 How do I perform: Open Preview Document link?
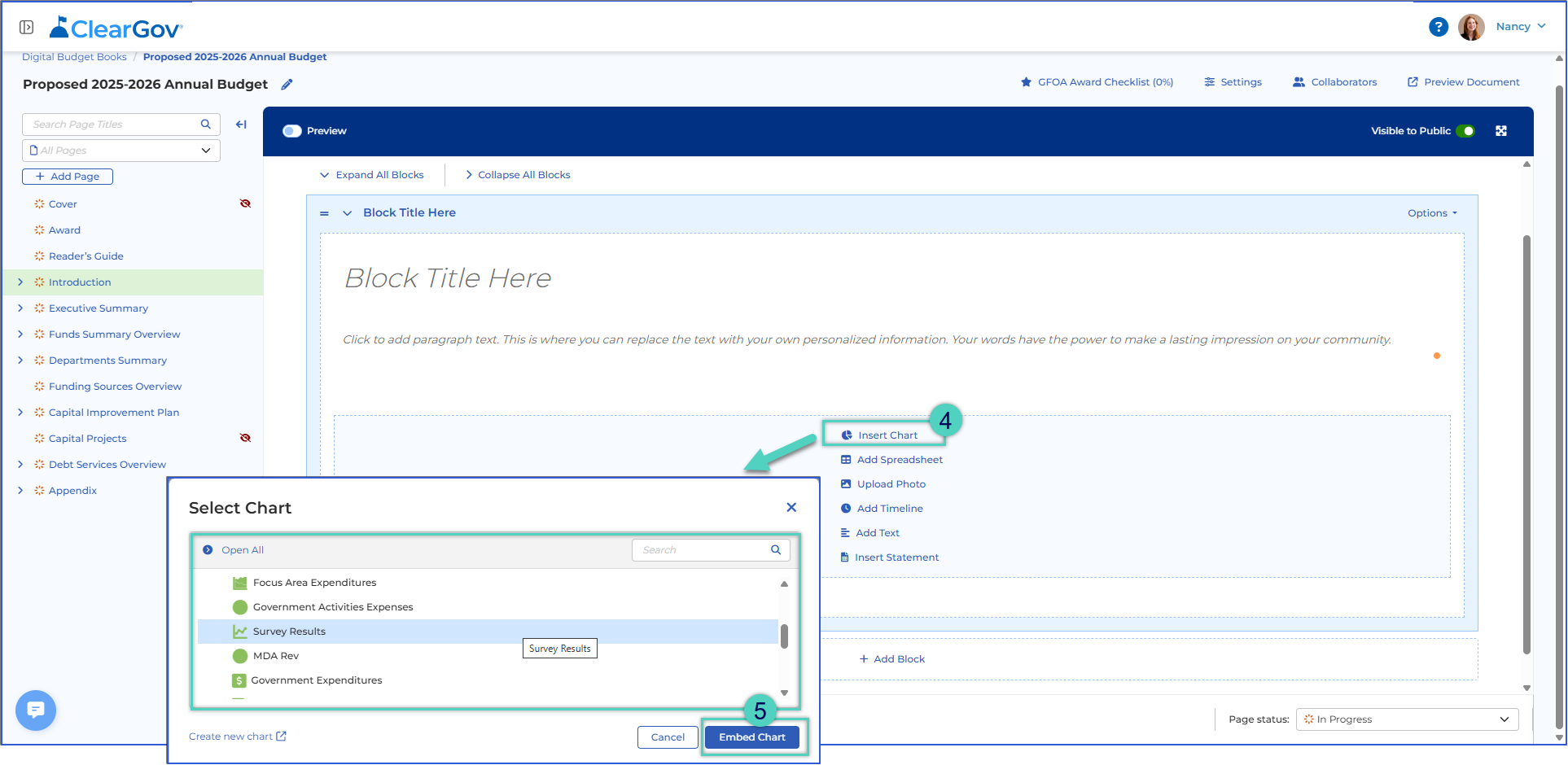pyautogui.click(x=1463, y=82)
